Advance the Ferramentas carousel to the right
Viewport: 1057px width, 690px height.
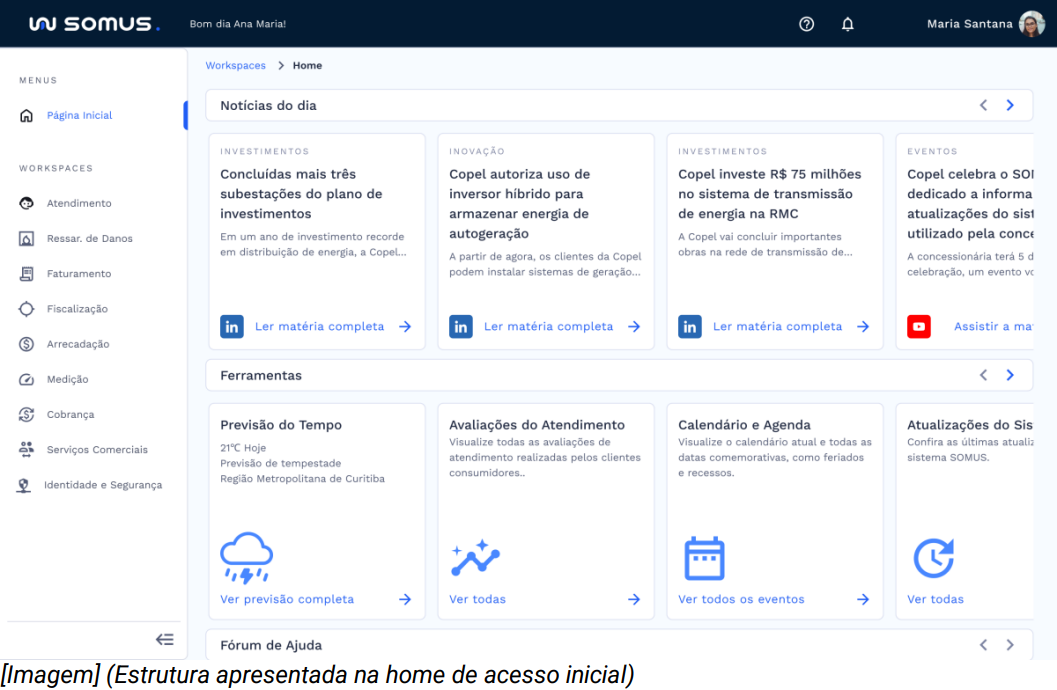pyautogui.click(x=1010, y=375)
